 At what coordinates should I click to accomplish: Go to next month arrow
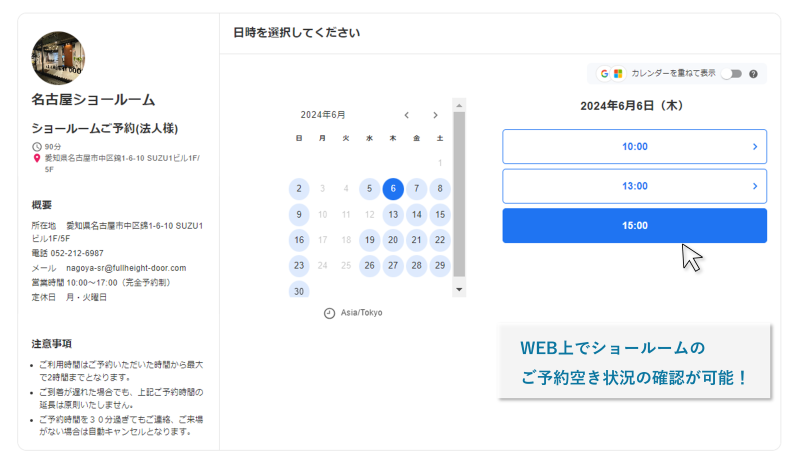[435, 115]
